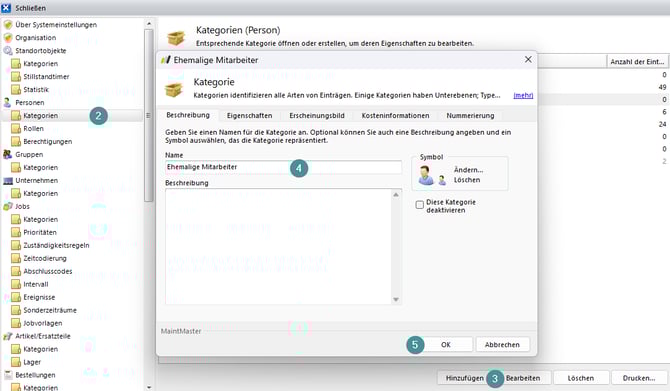Click Ändern... to change symbol
This screenshot has height=391, width=670.
point(468,170)
